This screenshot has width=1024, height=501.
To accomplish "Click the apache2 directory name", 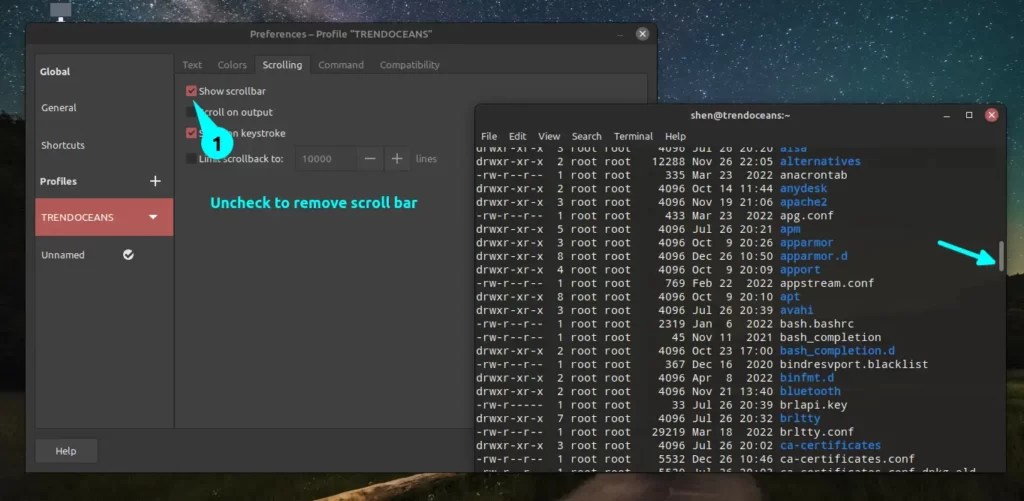I will 803,202.
